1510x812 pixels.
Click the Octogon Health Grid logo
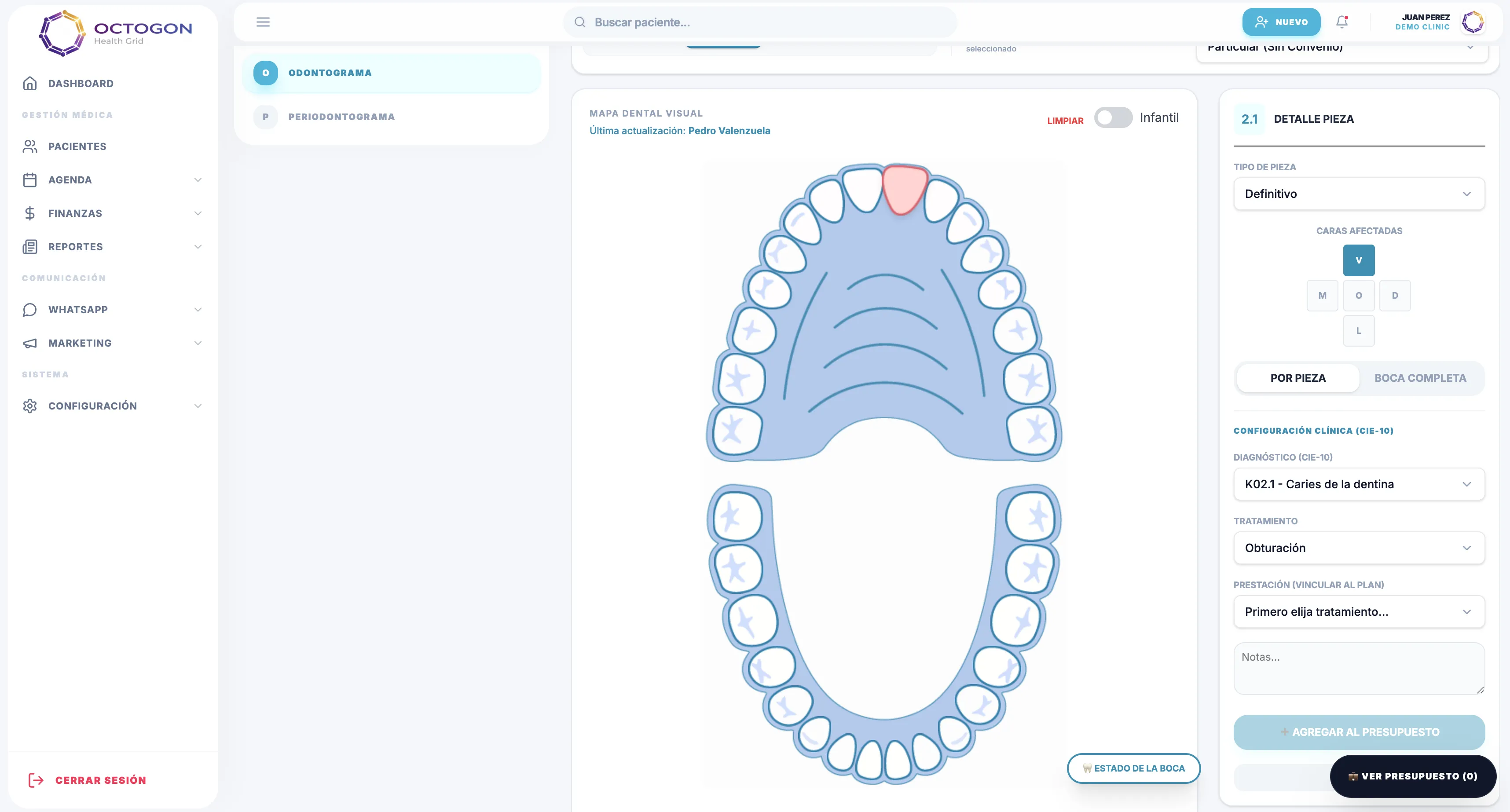(x=115, y=33)
